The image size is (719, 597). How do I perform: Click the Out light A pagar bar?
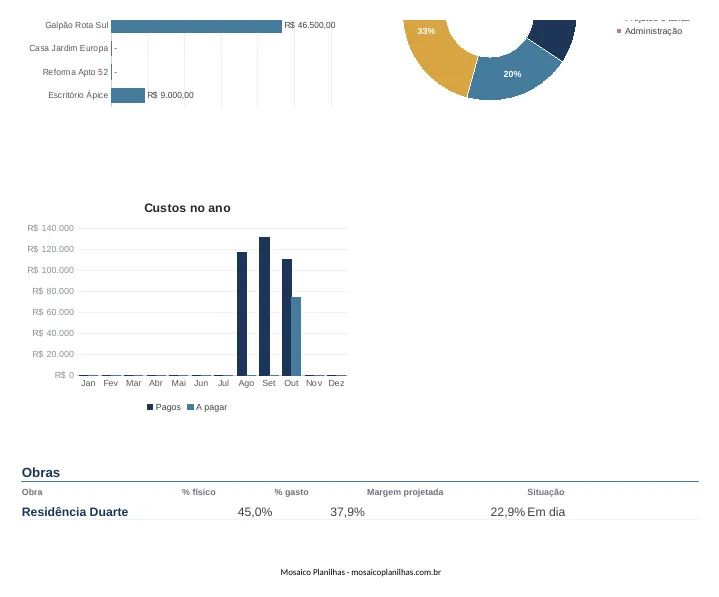pyautogui.click(x=296, y=337)
